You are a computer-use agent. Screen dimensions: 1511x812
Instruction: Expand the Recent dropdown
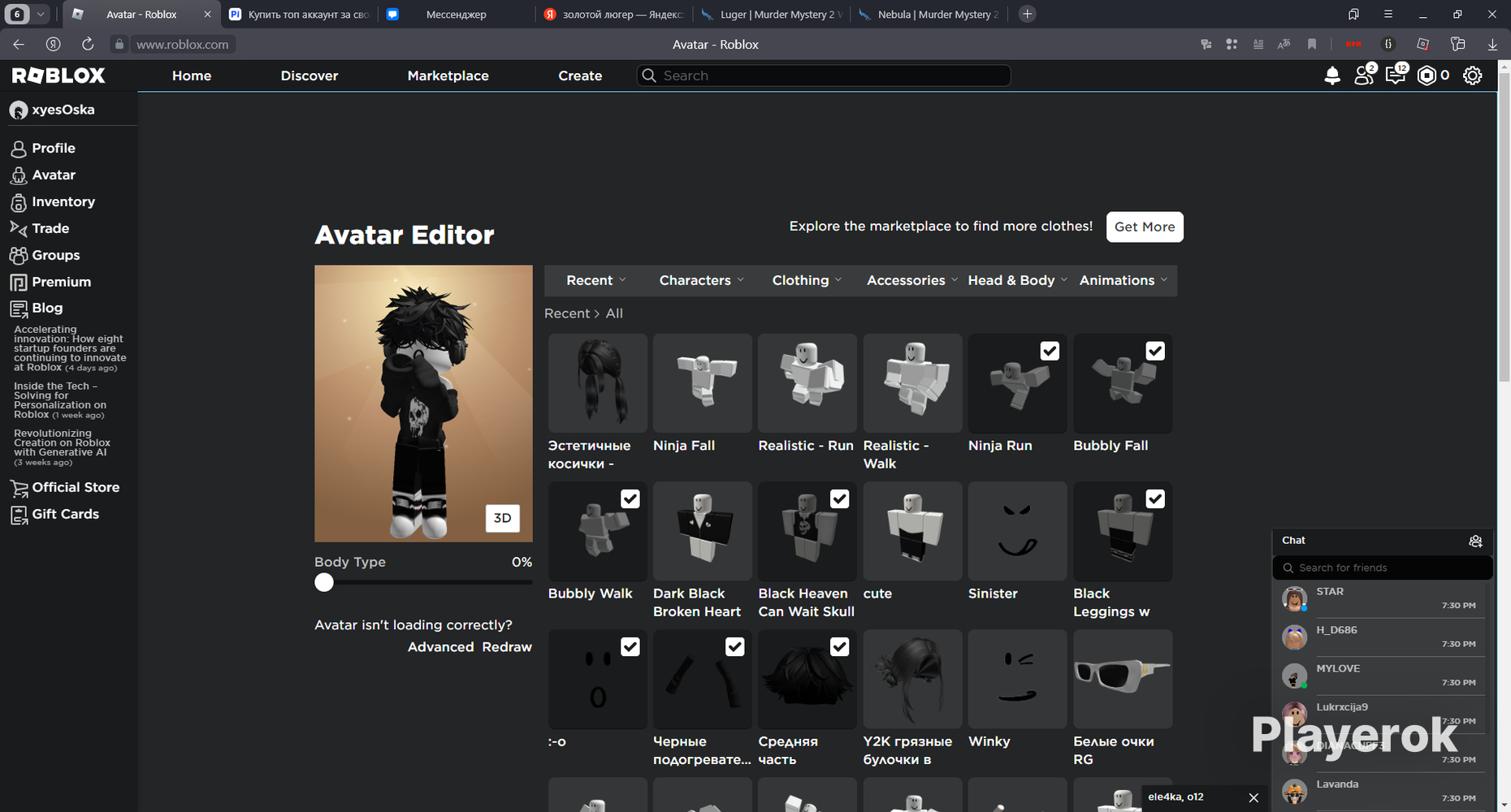coord(596,280)
